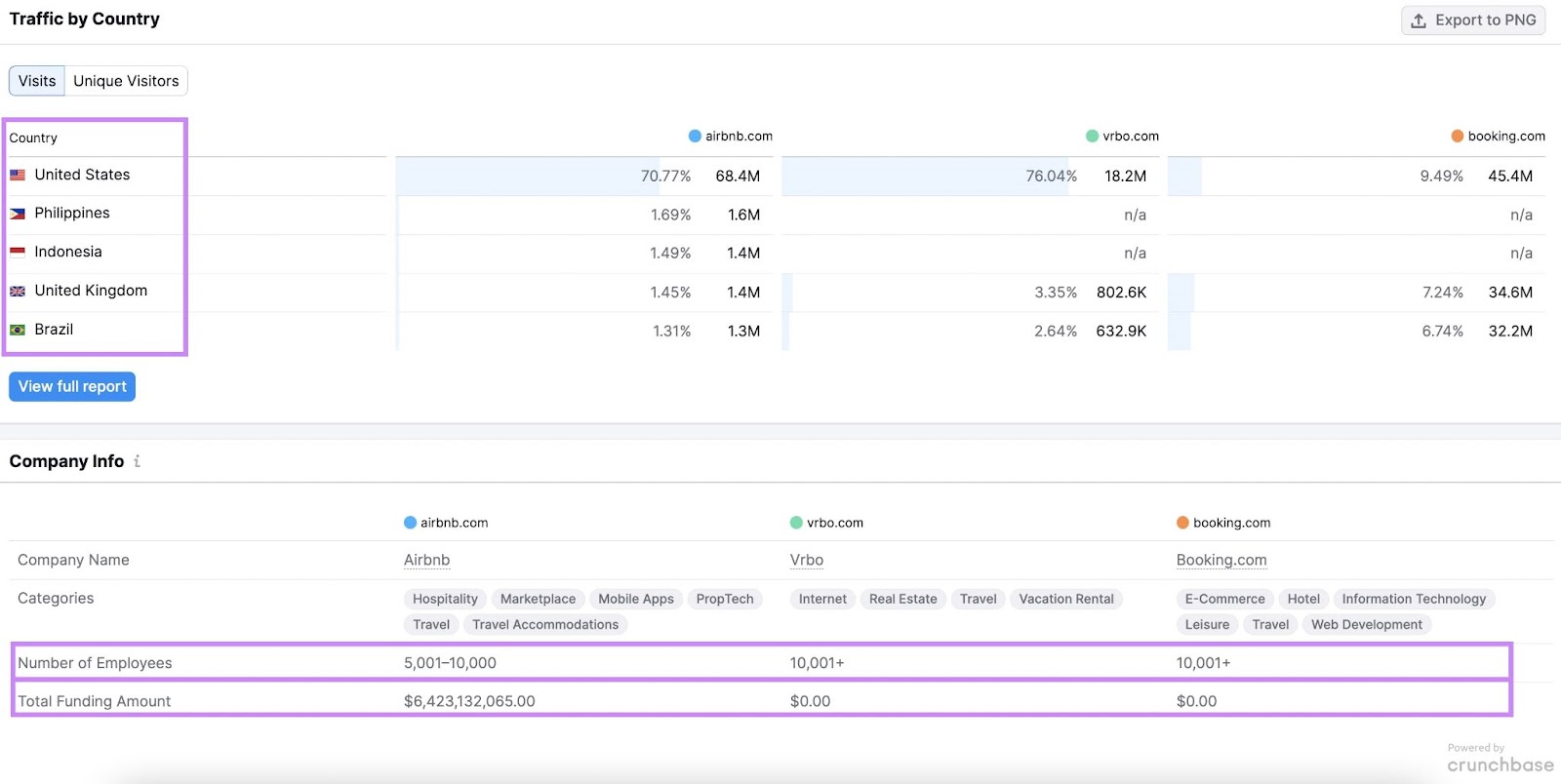Viewport: 1561px width, 784px height.
Task: Click the Number of Employees row label
Action: [95, 663]
